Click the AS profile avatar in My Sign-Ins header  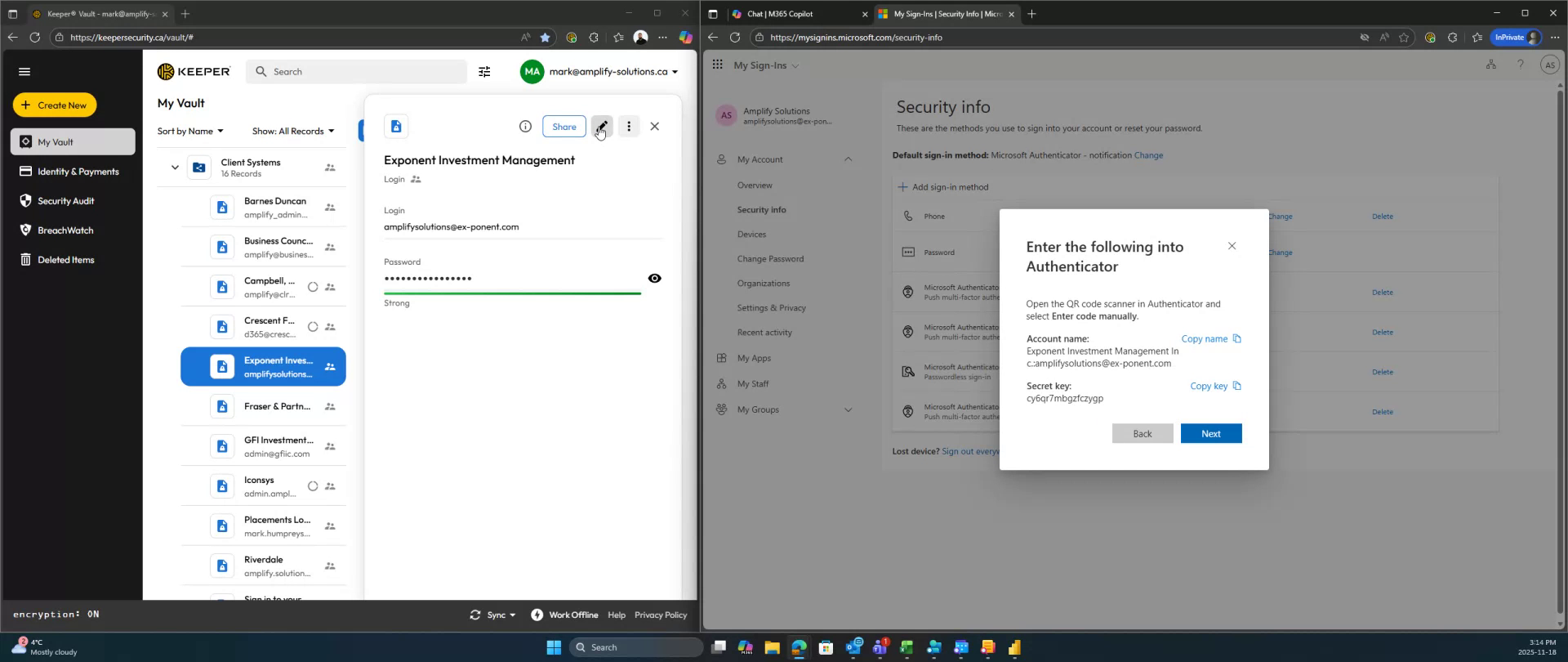(1549, 65)
